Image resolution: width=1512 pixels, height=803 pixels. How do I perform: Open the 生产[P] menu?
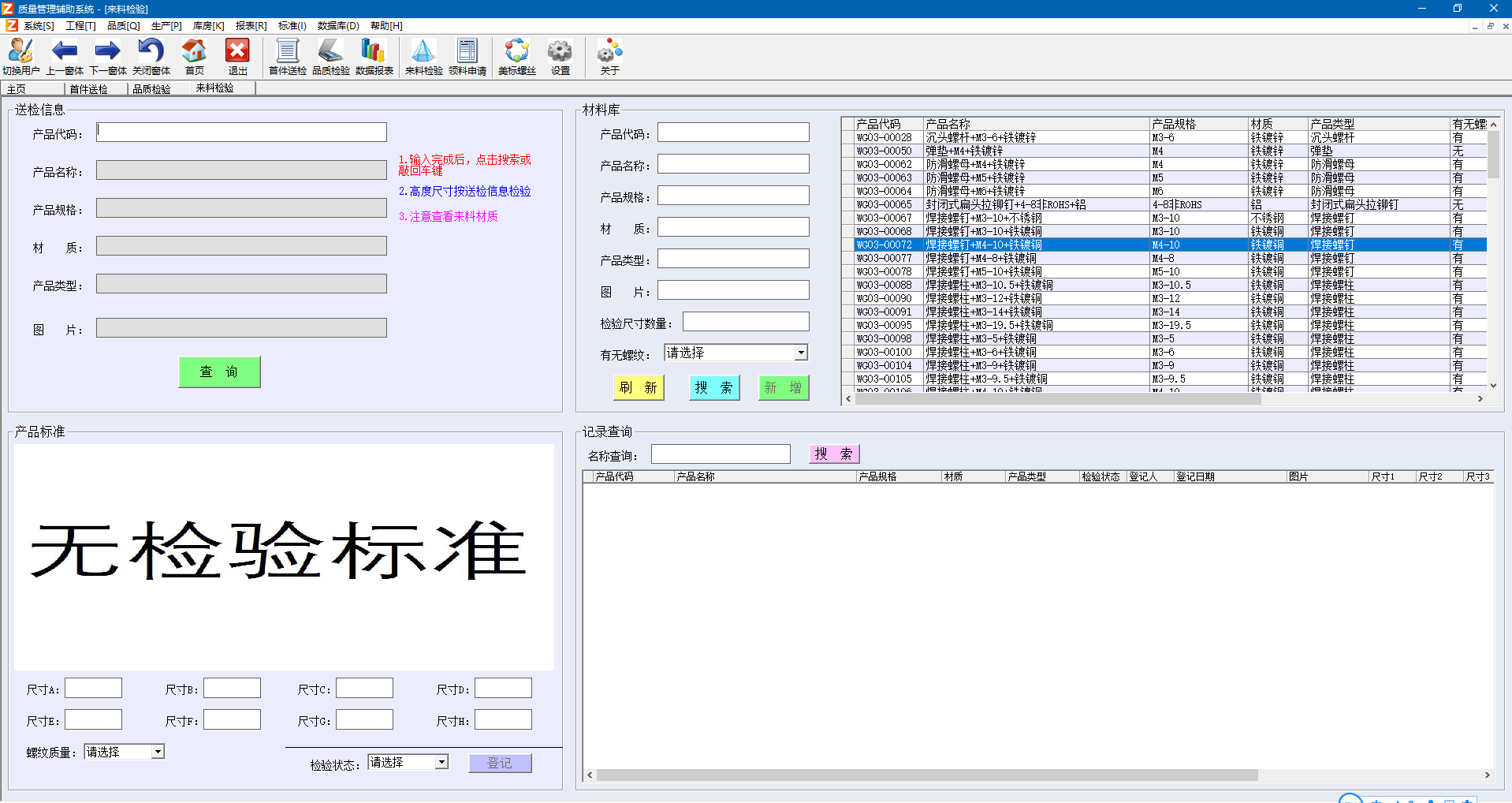click(x=166, y=26)
